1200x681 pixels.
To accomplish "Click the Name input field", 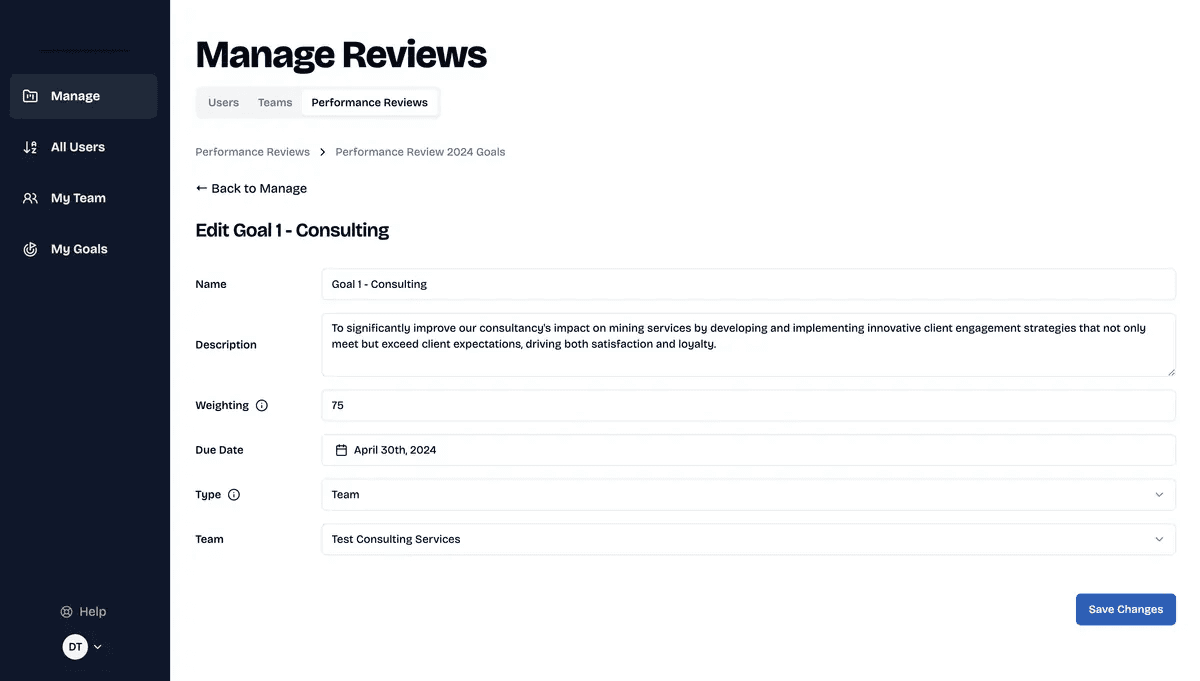I will click(748, 284).
